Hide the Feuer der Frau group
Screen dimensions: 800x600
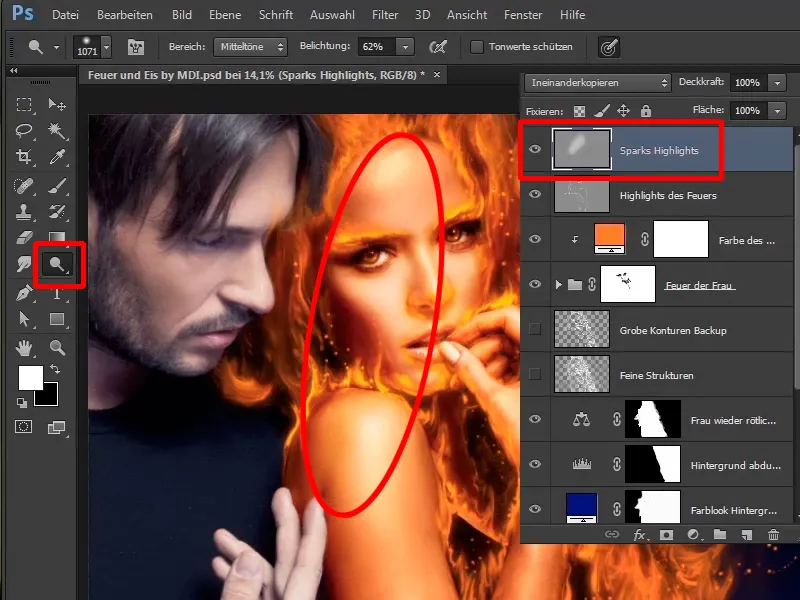(x=535, y=284)
